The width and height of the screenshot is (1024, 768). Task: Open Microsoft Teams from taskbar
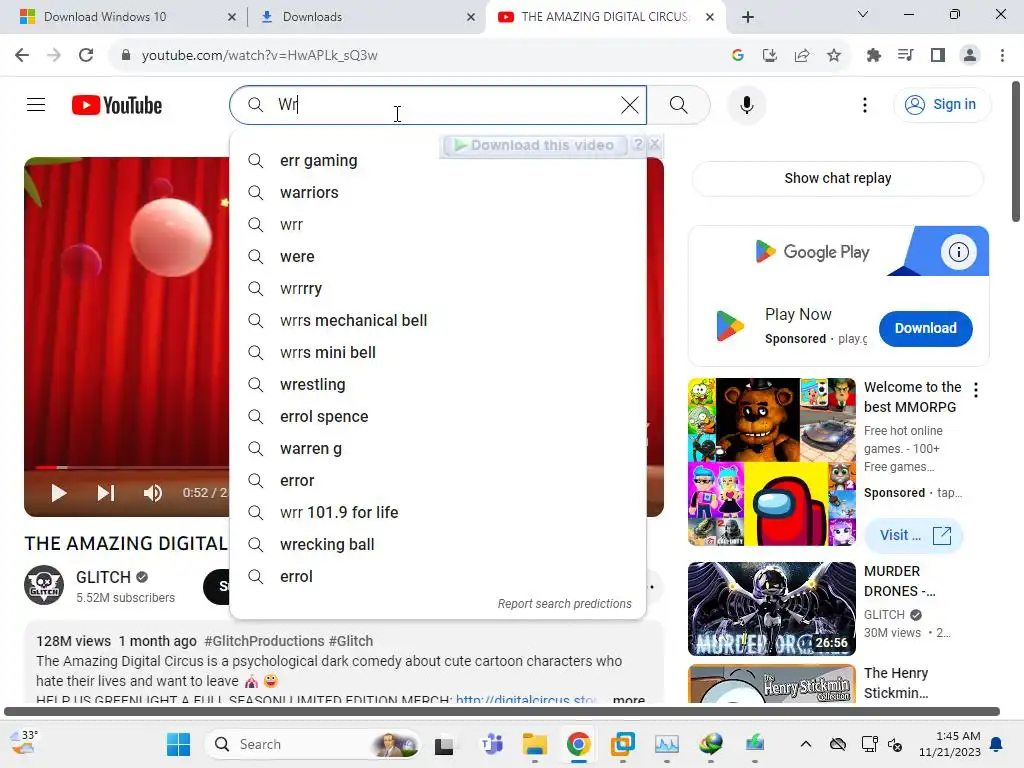click(491, 744)
